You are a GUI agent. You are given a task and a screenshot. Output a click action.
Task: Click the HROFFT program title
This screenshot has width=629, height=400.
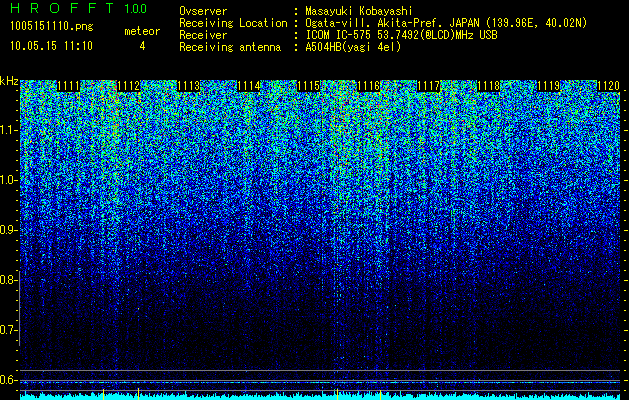pos(63,8)
